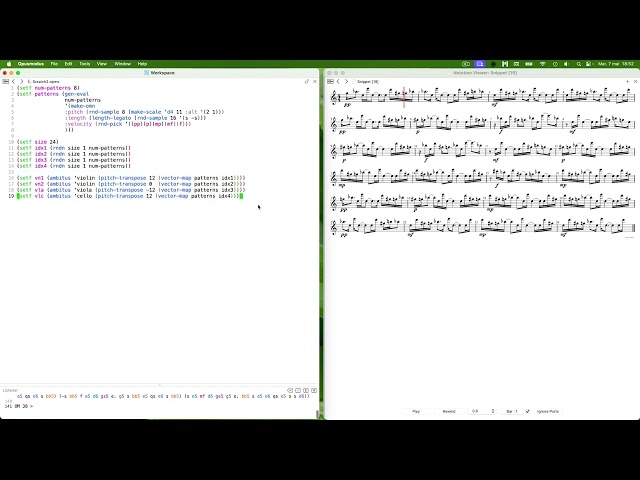Click the Rewind button
The width and height of the screenshot is (640, 480).
click(x=449, y=411)
